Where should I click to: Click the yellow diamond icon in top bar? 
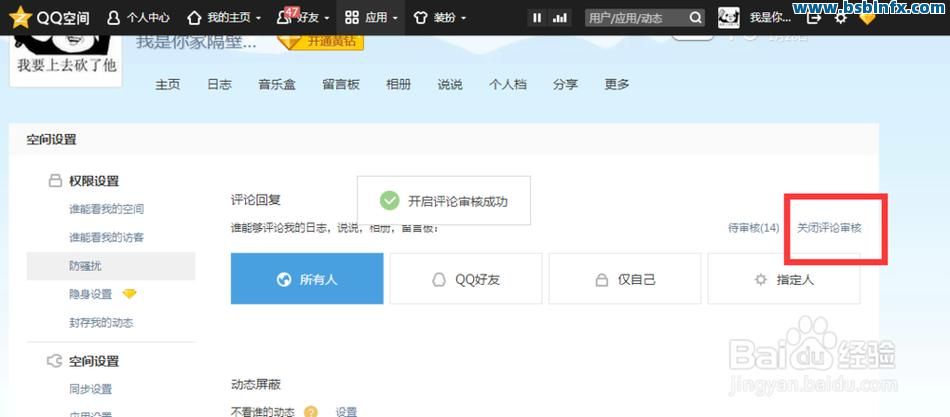pyautogui.click(x=867, y=18)
